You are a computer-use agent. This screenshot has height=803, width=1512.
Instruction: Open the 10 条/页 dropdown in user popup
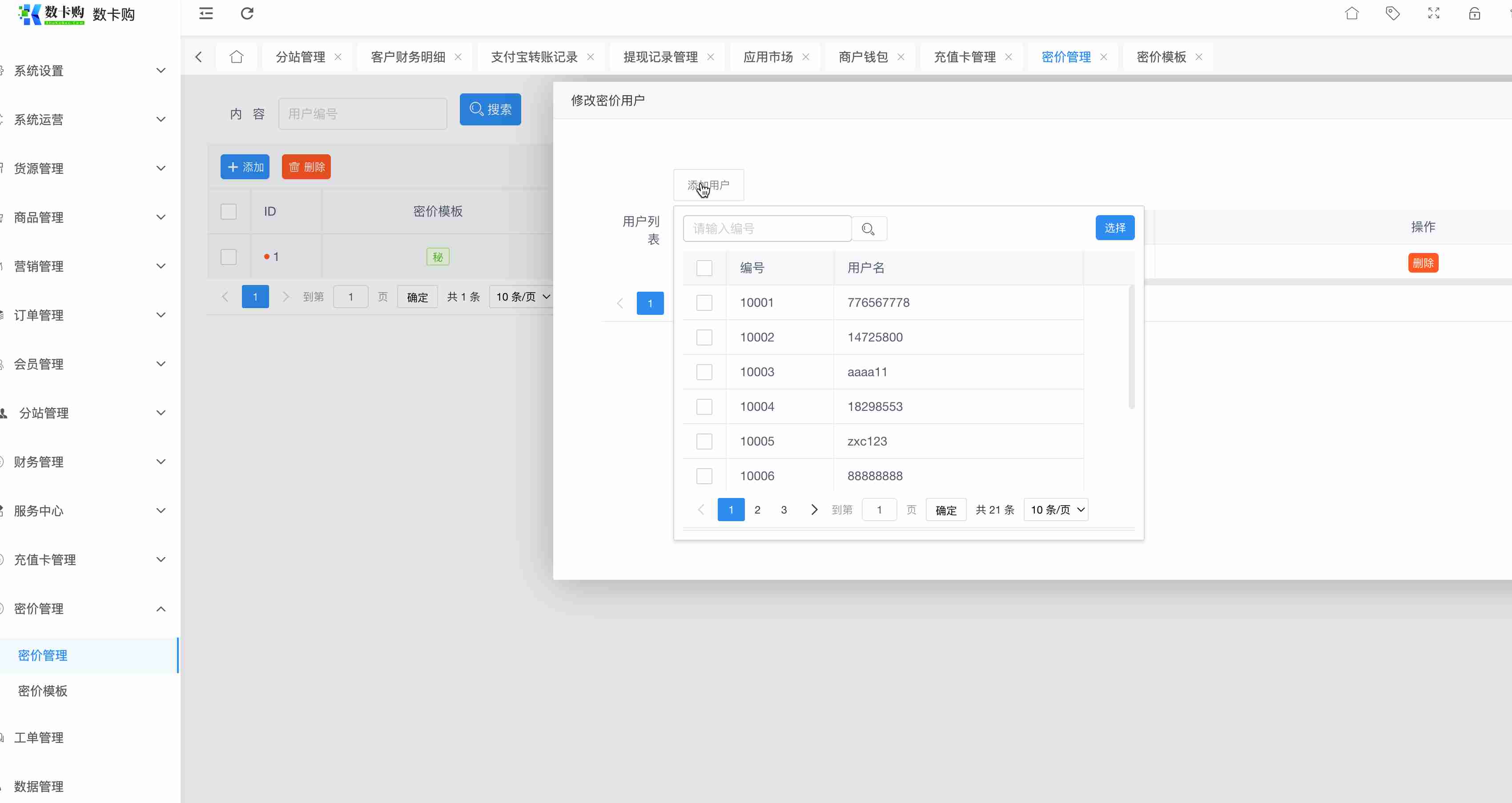pyautogui.click(x=1056, y=510)
